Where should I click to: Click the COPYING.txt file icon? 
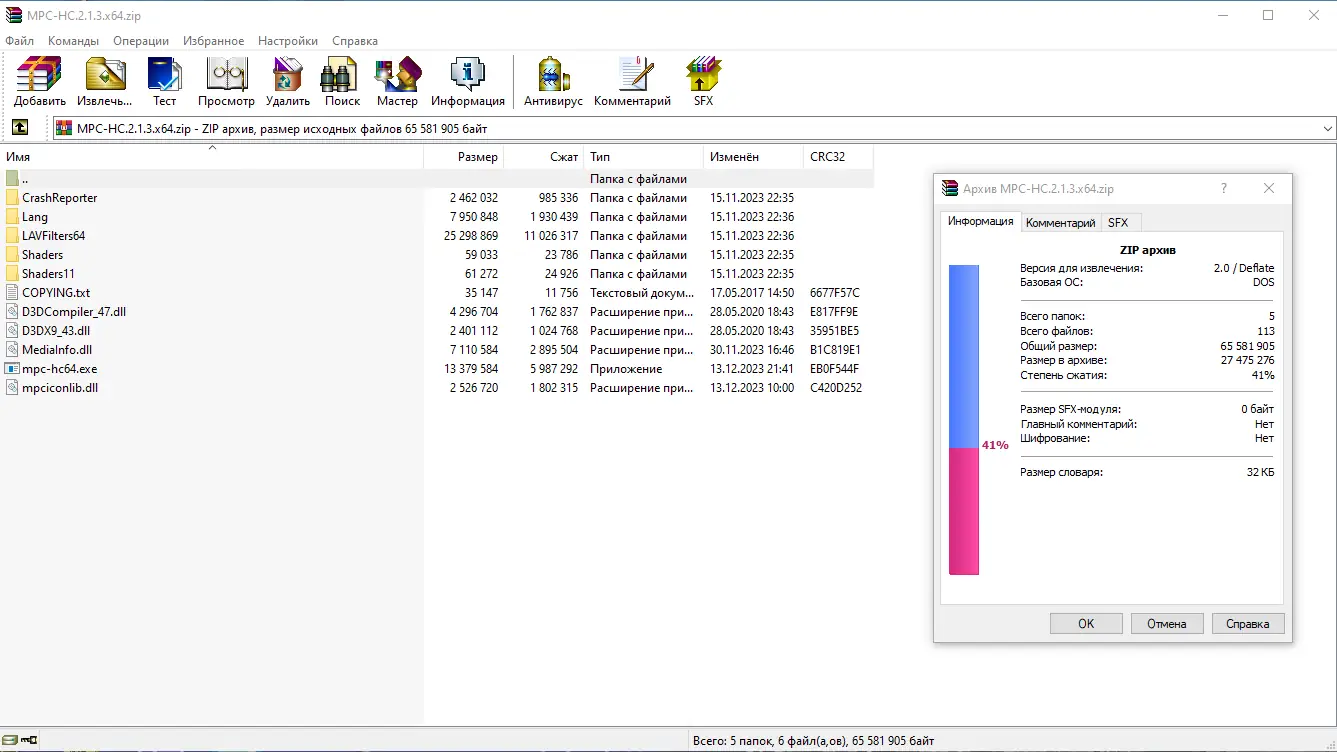12,293
